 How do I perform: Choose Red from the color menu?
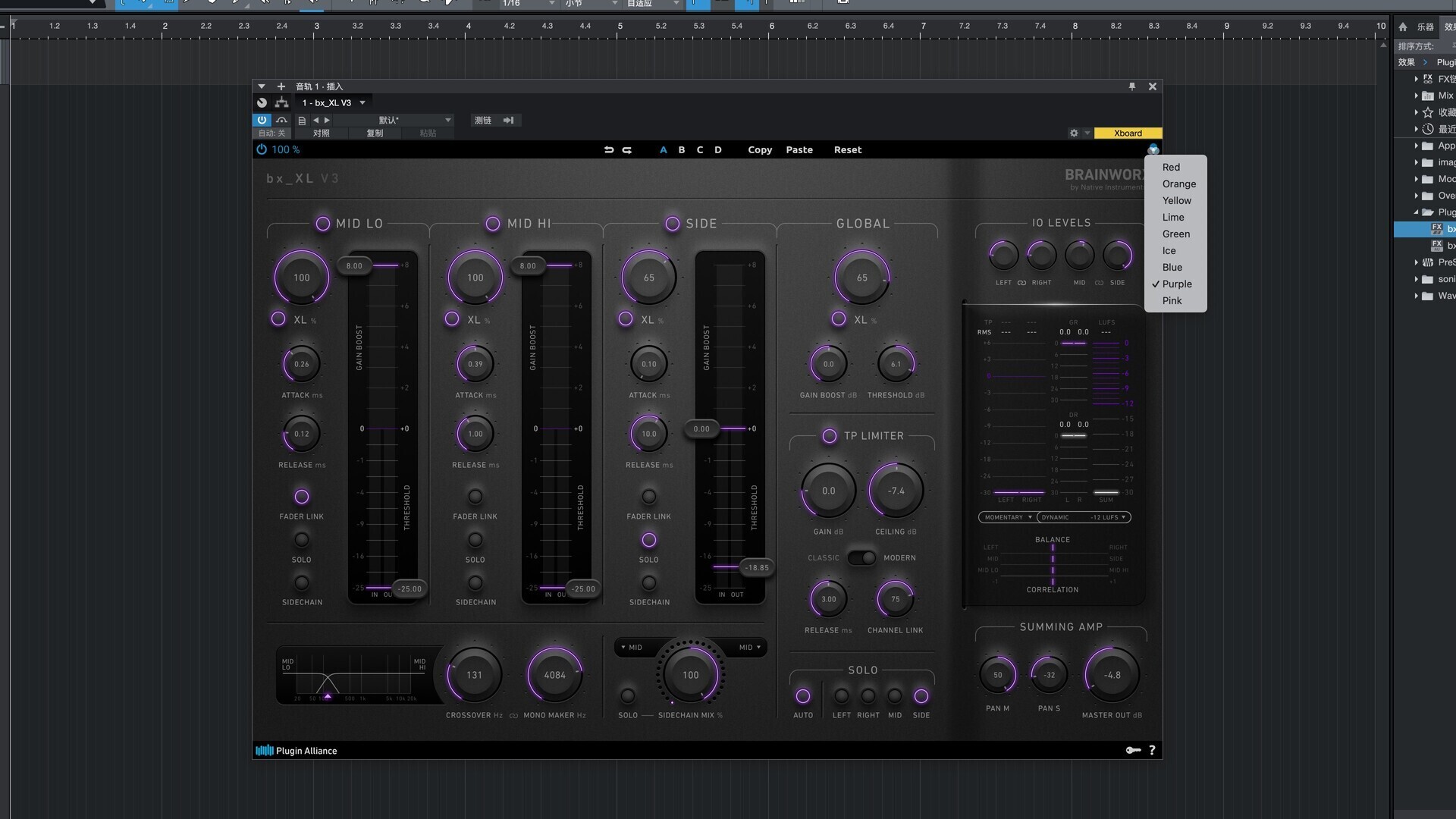(x=1175, y=168)
